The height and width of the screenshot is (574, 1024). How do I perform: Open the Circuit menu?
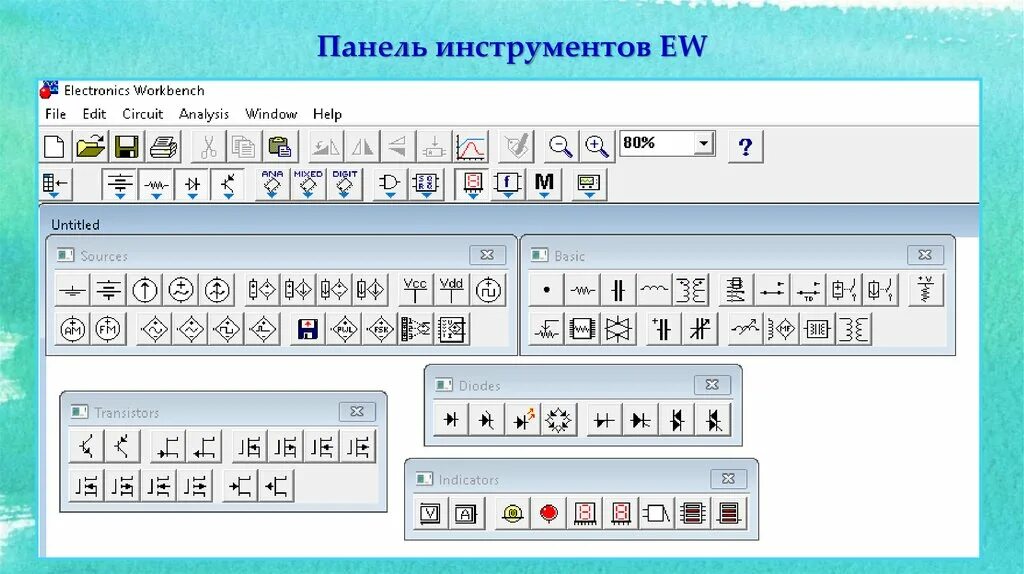pos(142,114)
